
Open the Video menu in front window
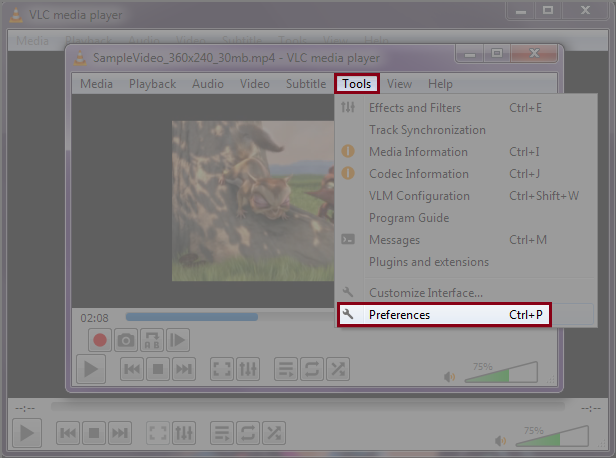[255, 84]
